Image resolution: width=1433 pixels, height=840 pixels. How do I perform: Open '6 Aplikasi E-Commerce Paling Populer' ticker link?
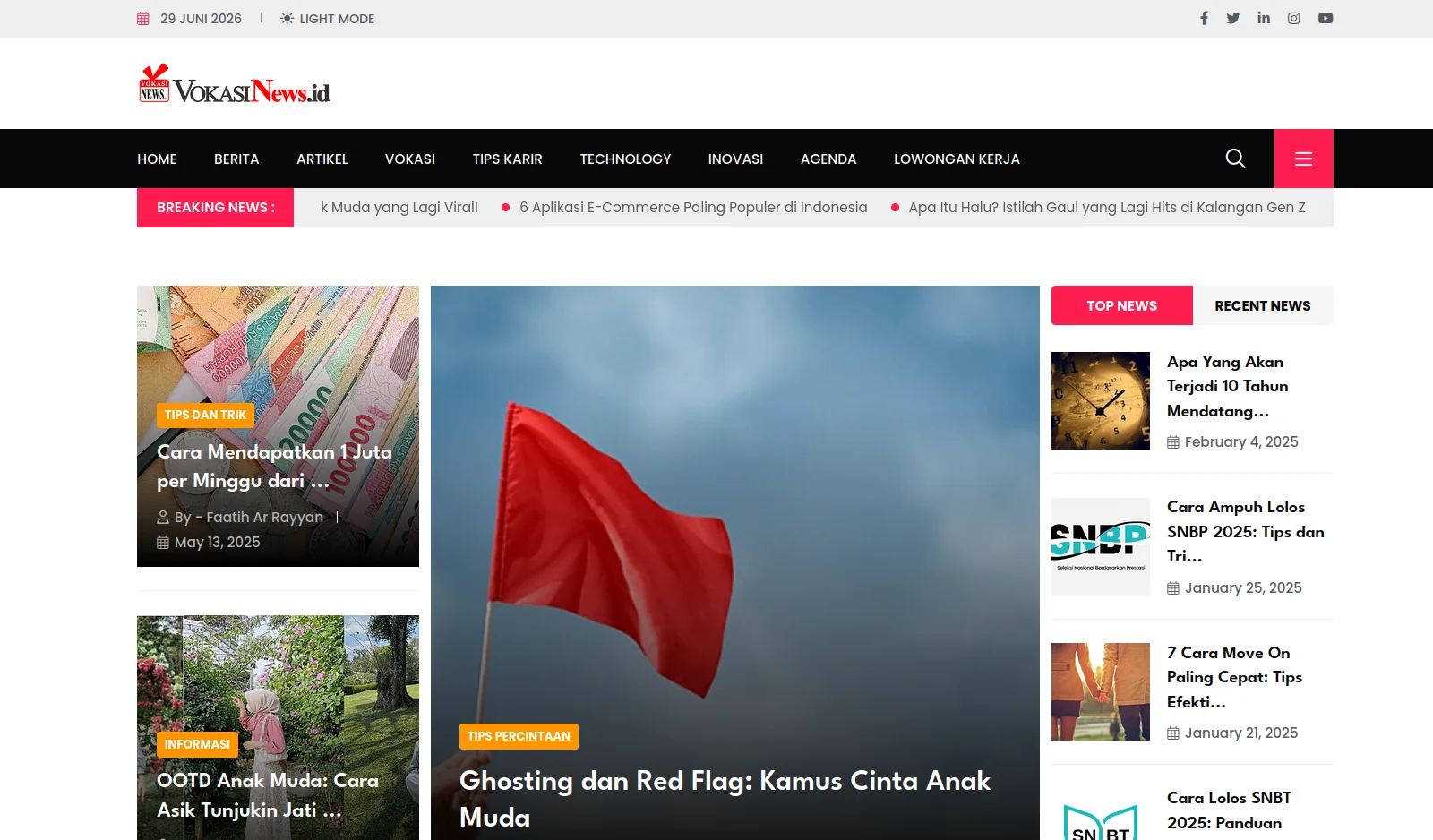point(693,208)
